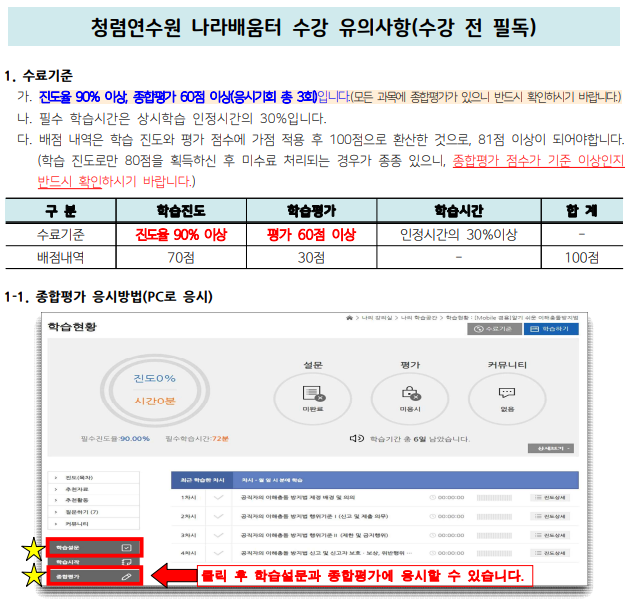This screenshot has height=602, width=627.
Task: Click the 100점 total cell
Action: tap(582, 257)
